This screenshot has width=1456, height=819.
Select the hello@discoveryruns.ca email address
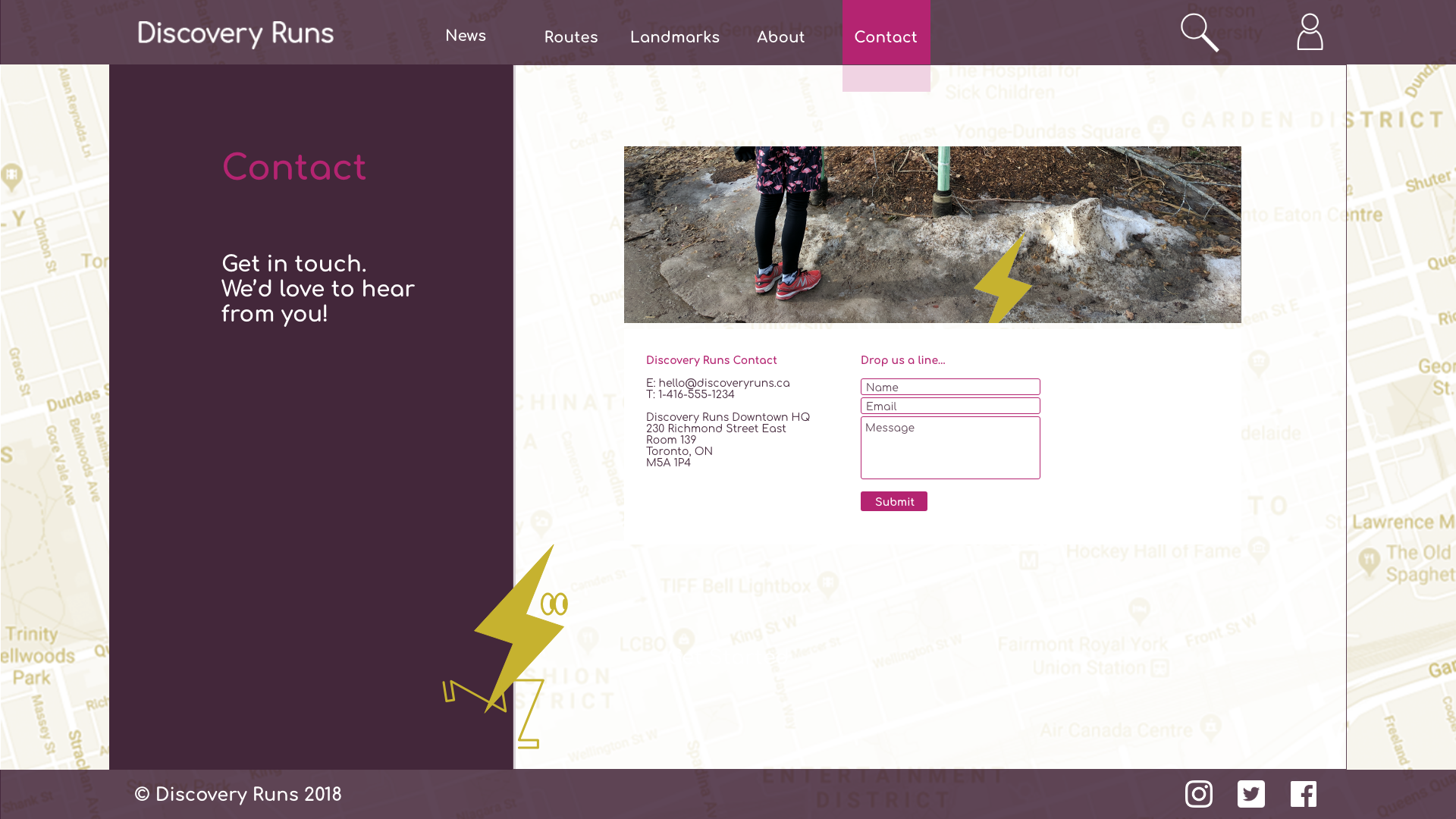724,383
